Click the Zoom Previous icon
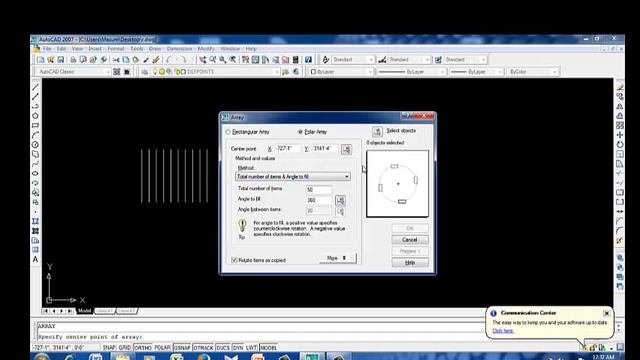640x360 pixels. pyautogui.click(x=233, y=60)
